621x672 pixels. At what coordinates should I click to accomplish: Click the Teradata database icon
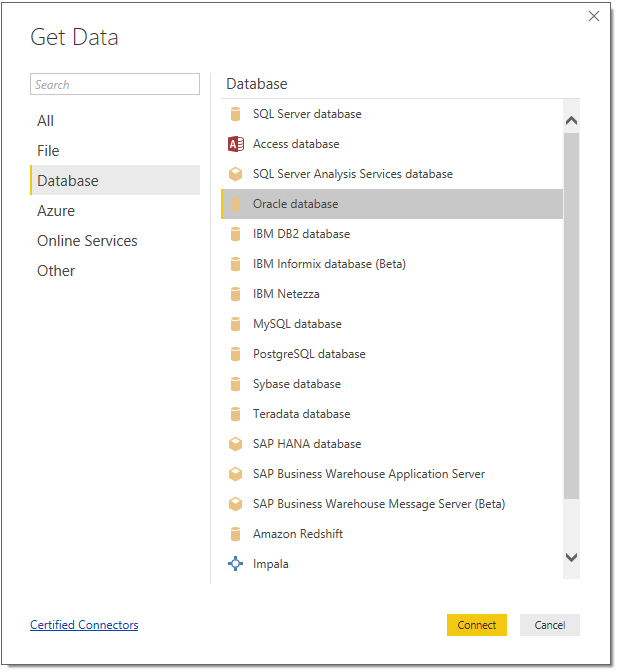point(235,414)
